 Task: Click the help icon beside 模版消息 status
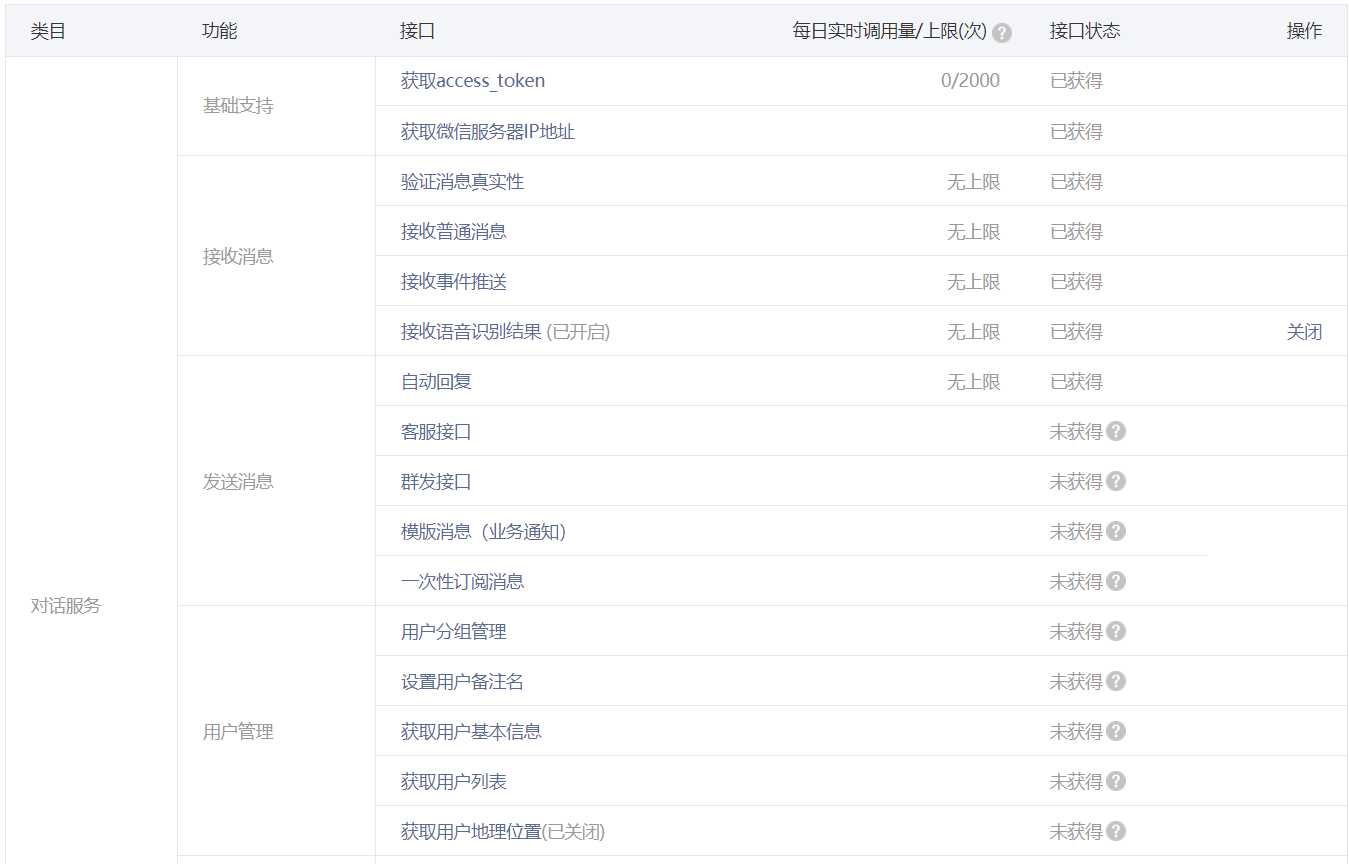(1117, 531)
